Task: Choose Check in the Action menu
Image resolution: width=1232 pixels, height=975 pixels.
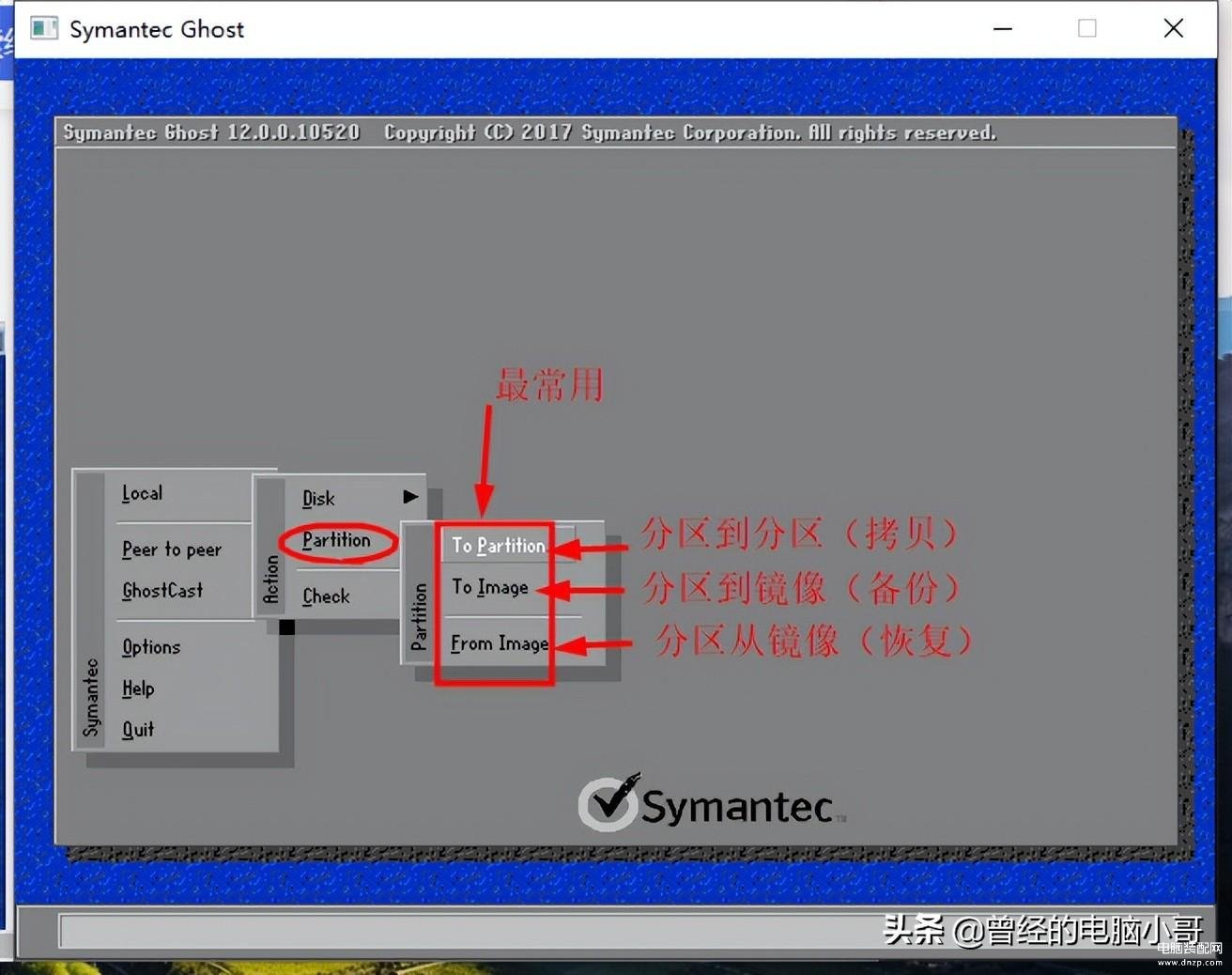Action: click(326, 596)
